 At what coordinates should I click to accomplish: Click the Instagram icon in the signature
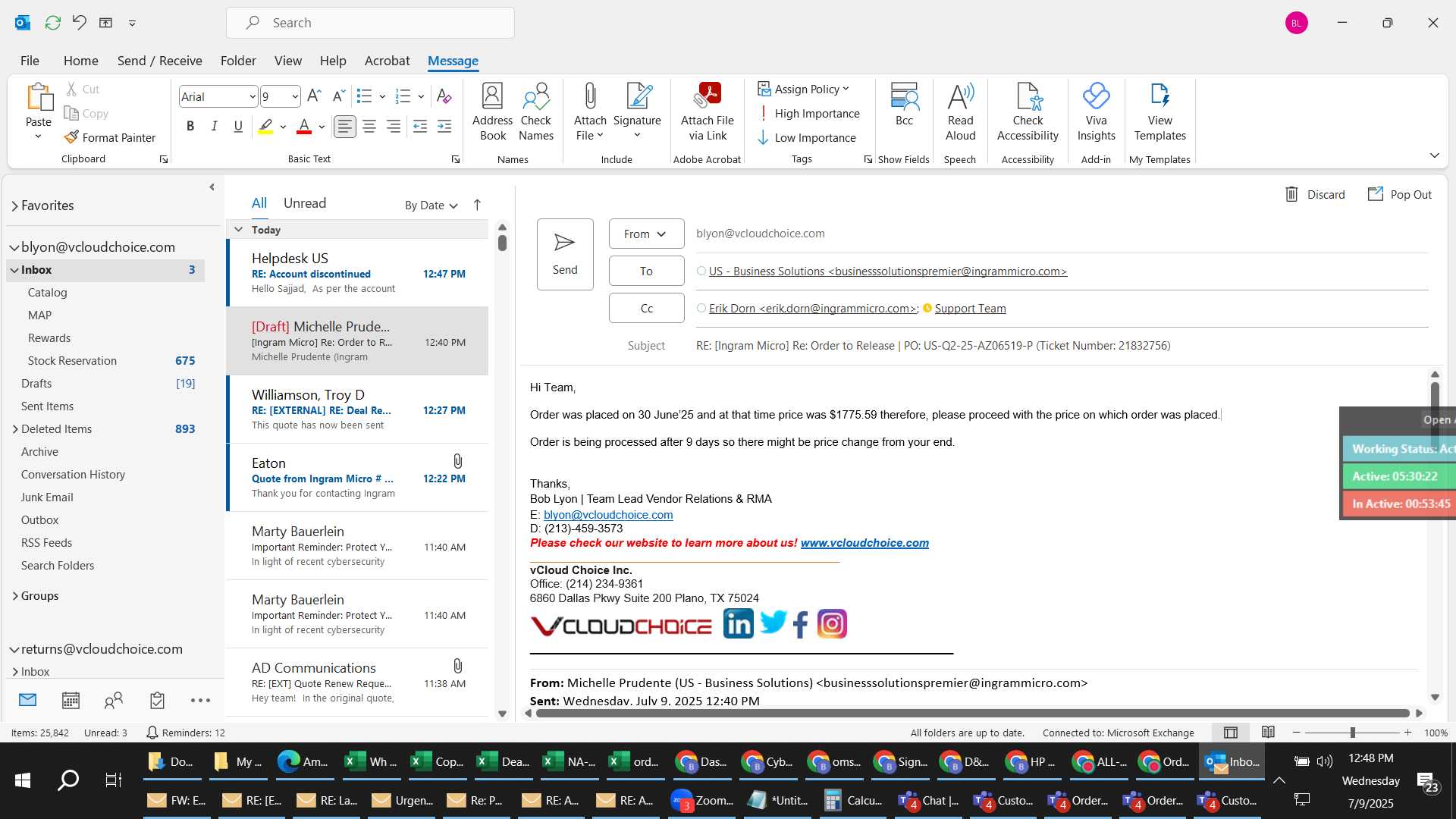coord(832,624)
